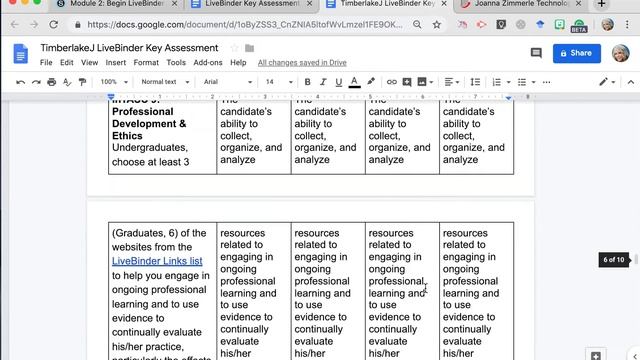Open line spacing options

coord(475,82)
